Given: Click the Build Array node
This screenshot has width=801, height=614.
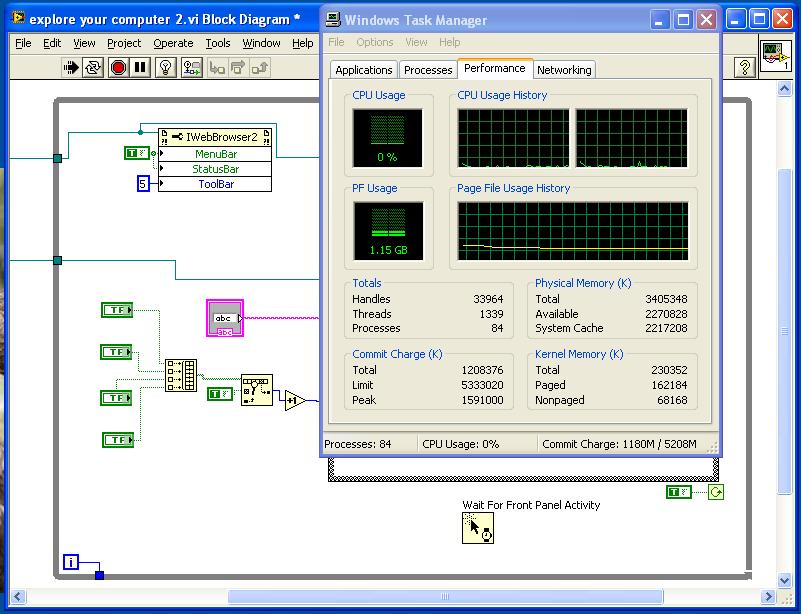Looking at the screenshot, I should (181, 375).
